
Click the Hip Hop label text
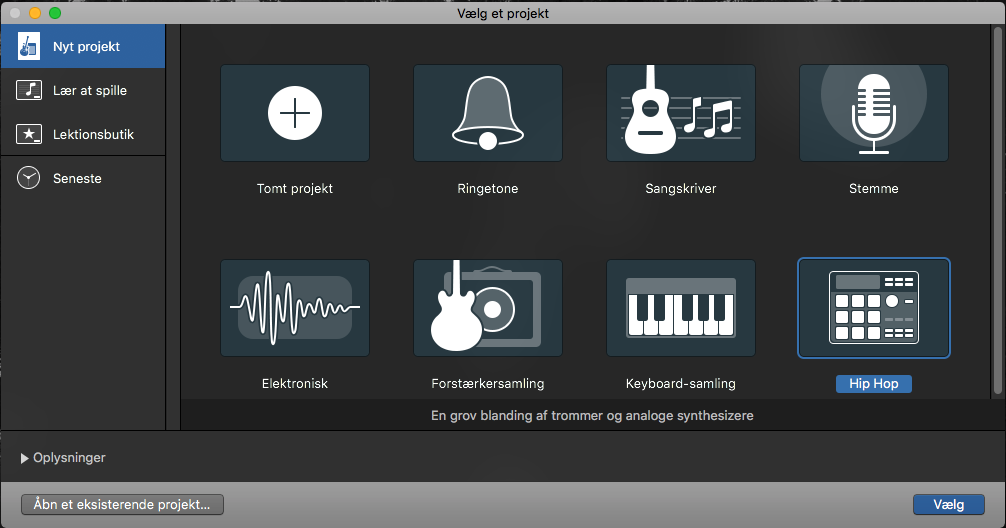[873, 384]
